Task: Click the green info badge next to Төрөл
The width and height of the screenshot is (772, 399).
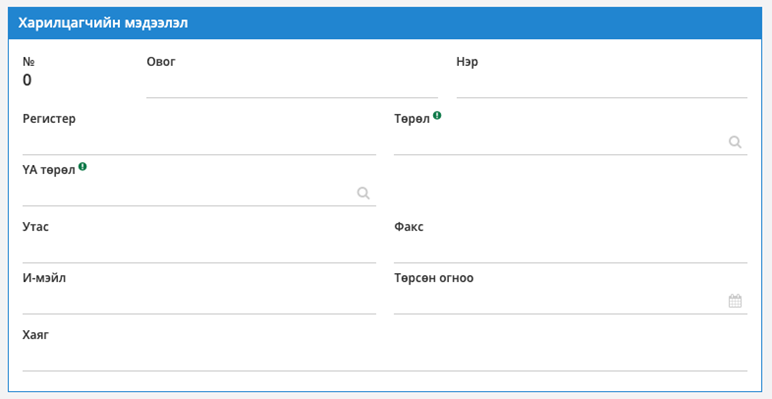Action: (437, 116)
